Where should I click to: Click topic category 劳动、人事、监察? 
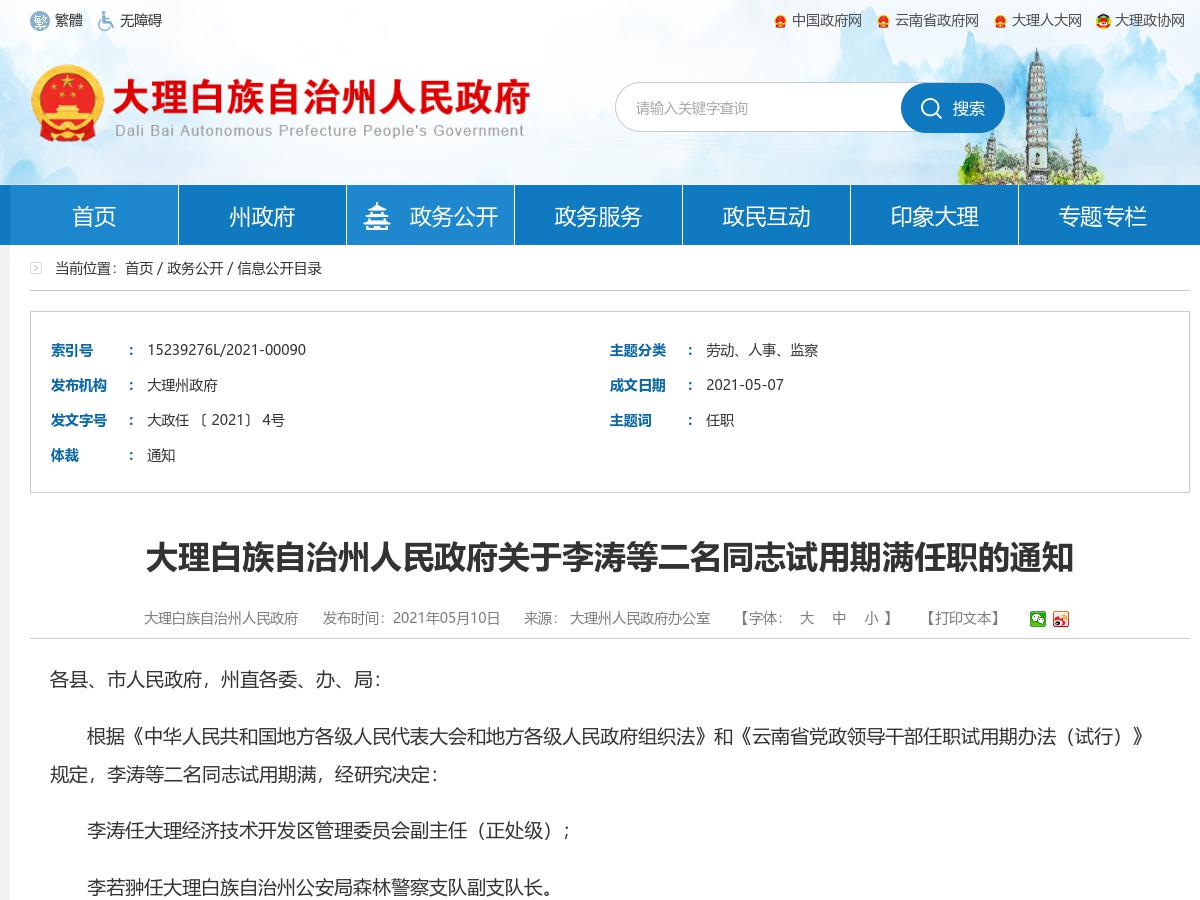tap(762, 350)
